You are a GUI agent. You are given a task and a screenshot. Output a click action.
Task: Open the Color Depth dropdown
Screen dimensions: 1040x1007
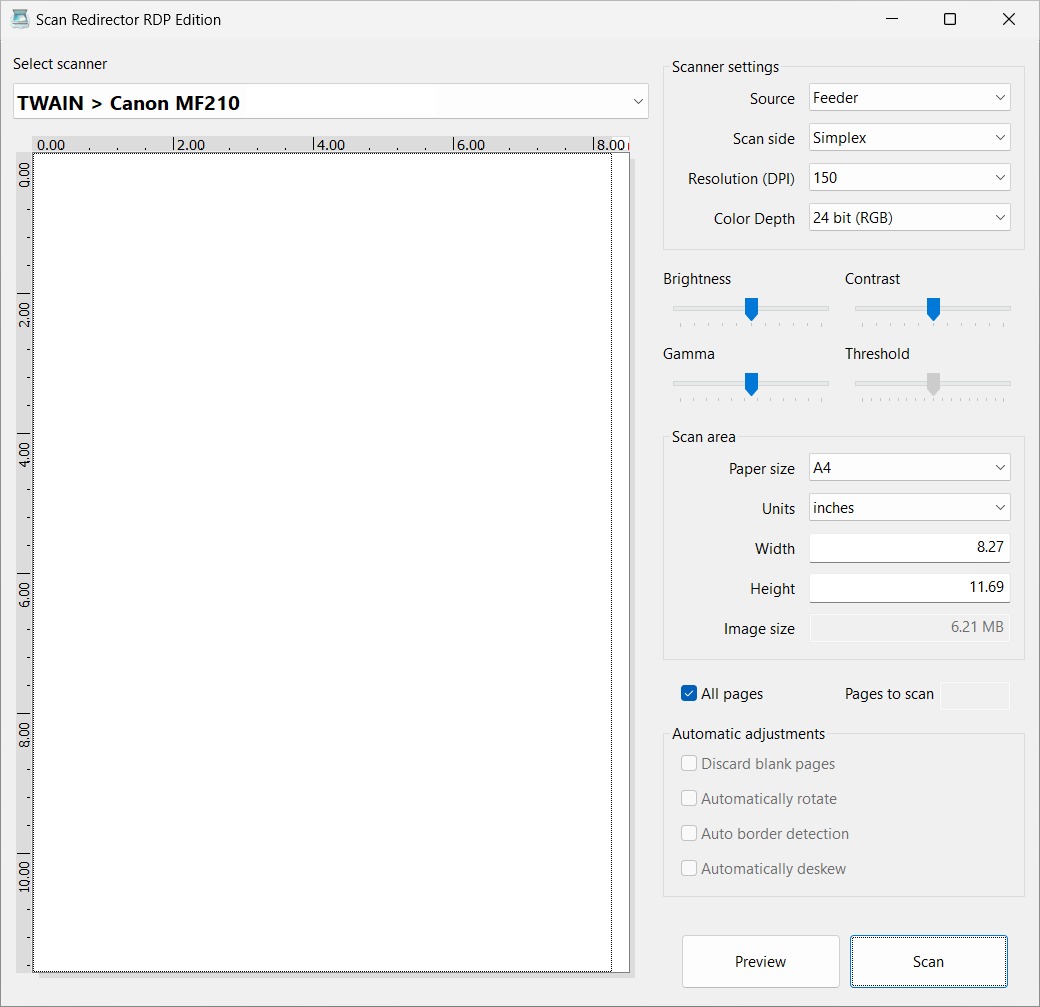click(x=909, y=218)
